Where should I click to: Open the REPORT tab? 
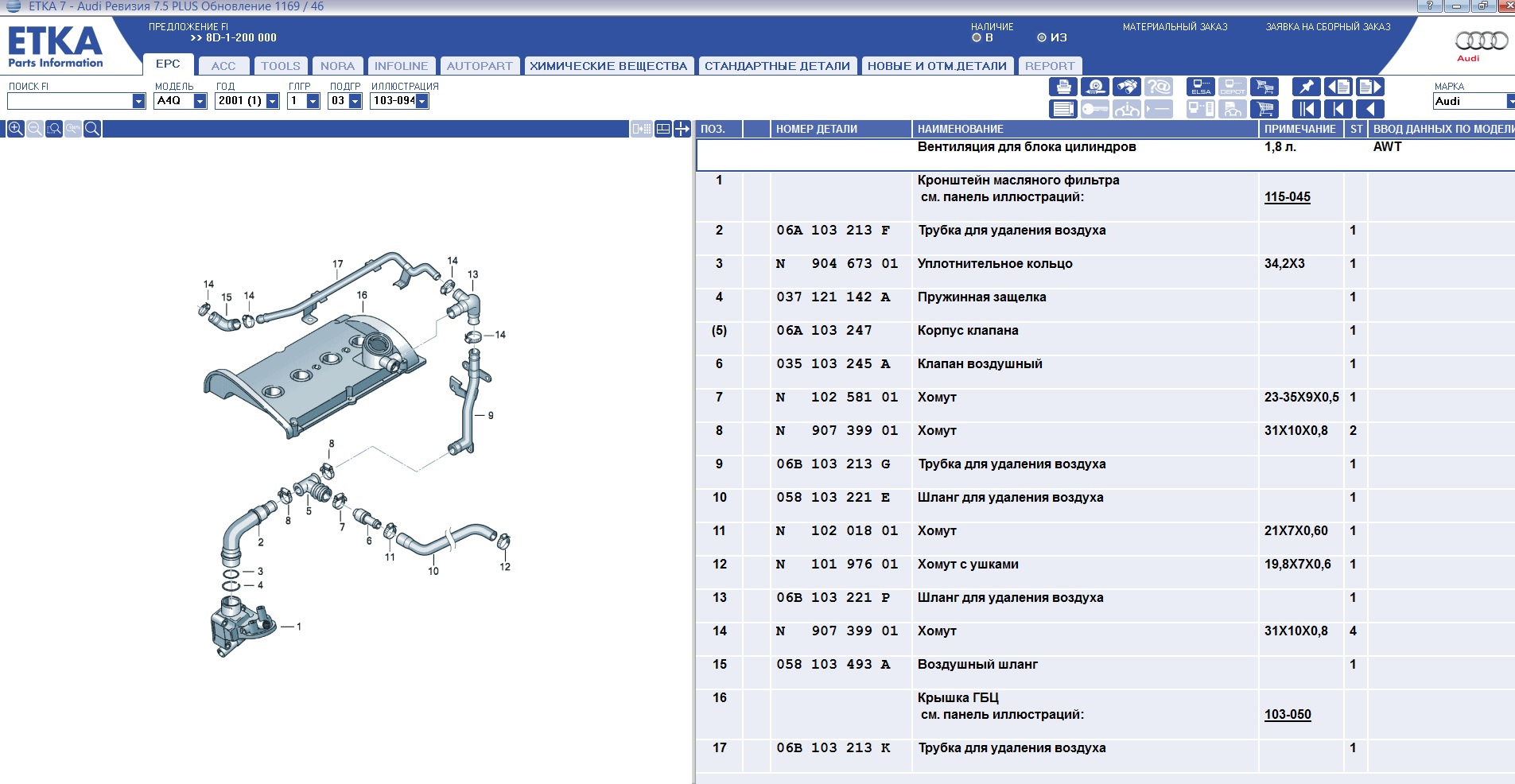coord(1050,66)
